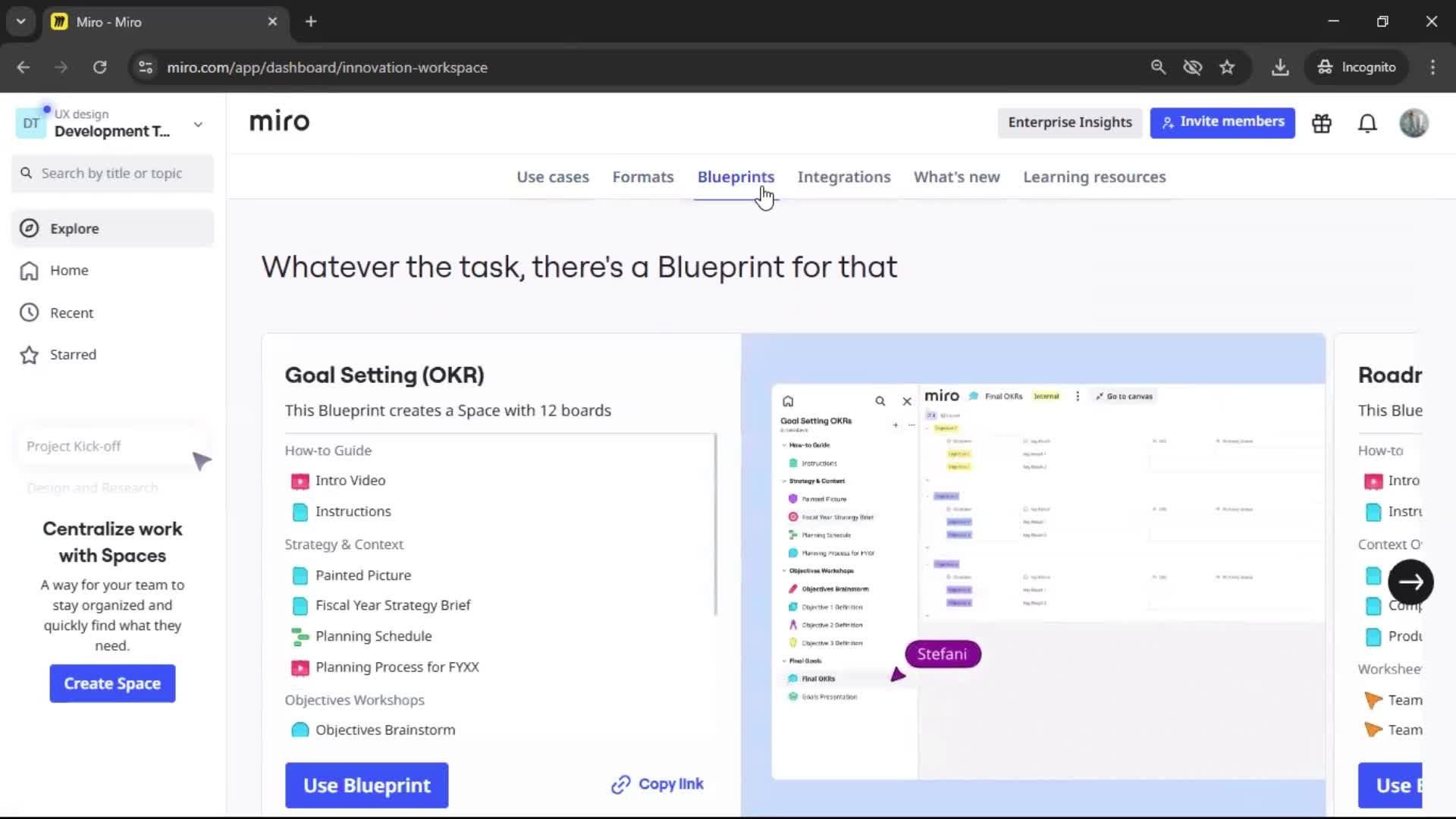Select the Starred sidebar item

click(113, 355)
